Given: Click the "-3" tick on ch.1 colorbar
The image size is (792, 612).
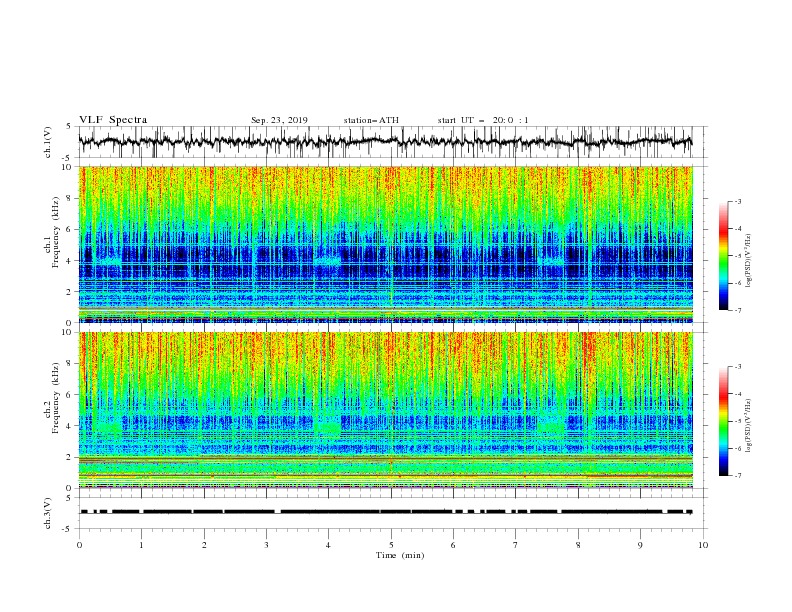Looking at the screenshot, I should pos(738,201).
